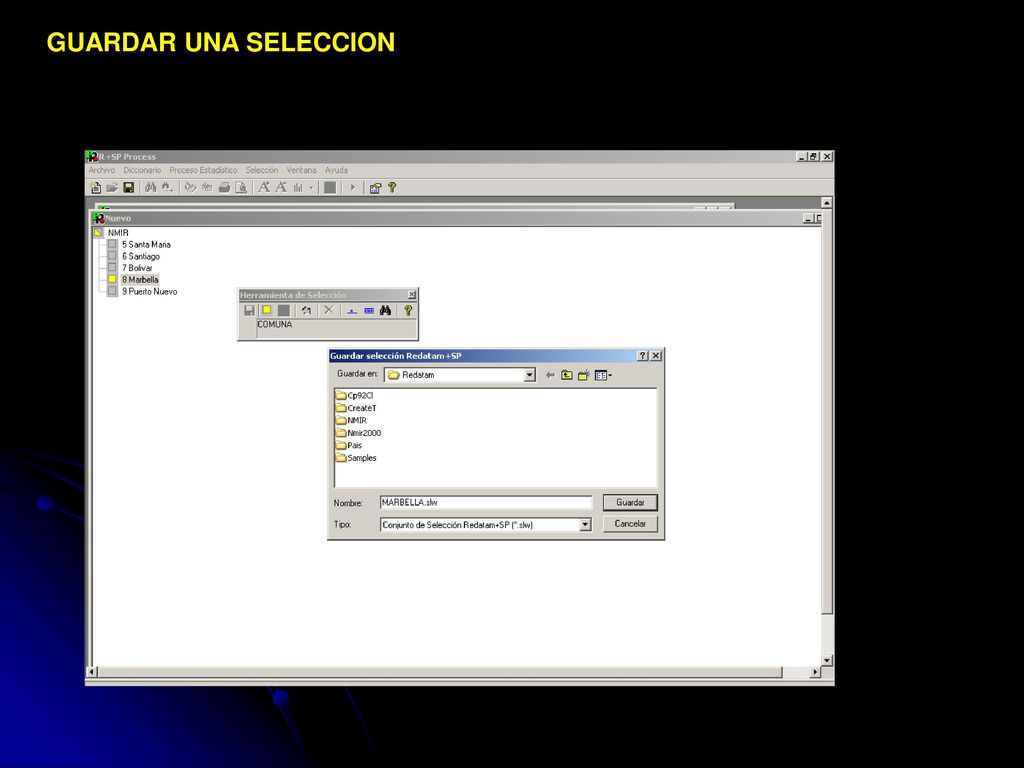Viewport: 1024px width, 768px height.
Task: Toggle checkbox for 5 Santa Maria
Action: pos(112,244)
